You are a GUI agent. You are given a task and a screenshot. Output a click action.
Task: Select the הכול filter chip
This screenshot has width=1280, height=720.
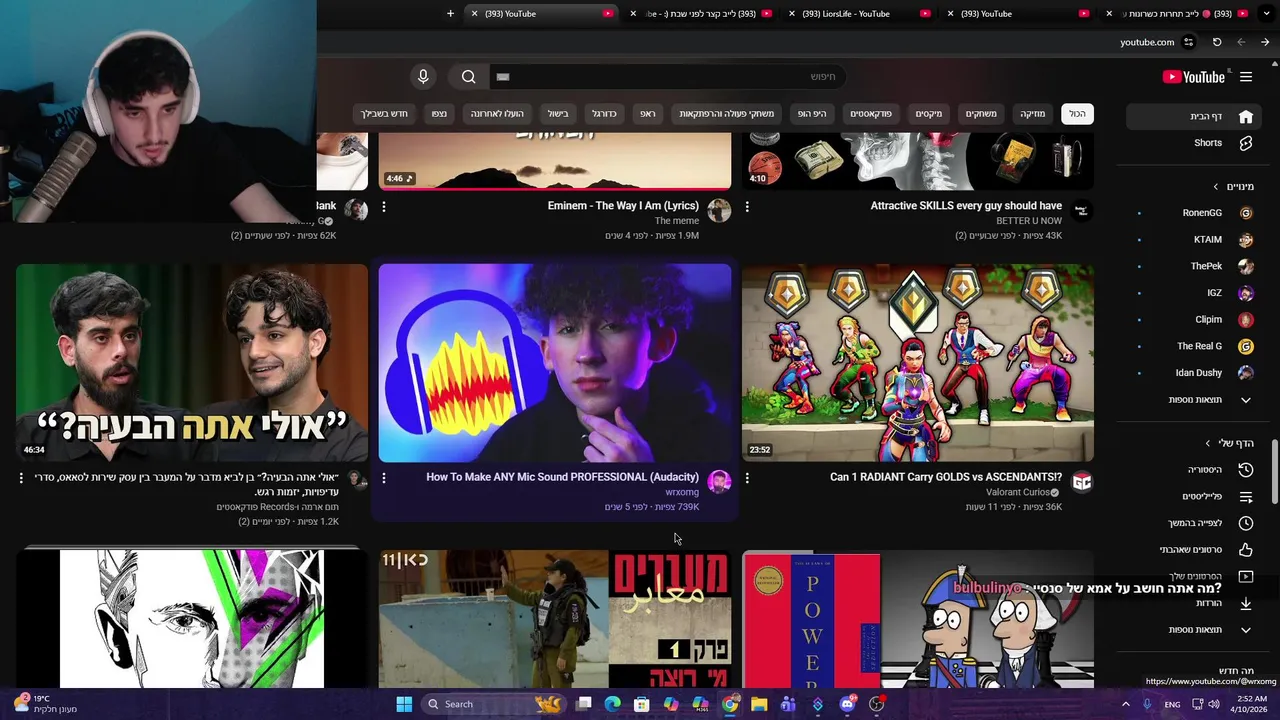click(x=1077, y=114)
